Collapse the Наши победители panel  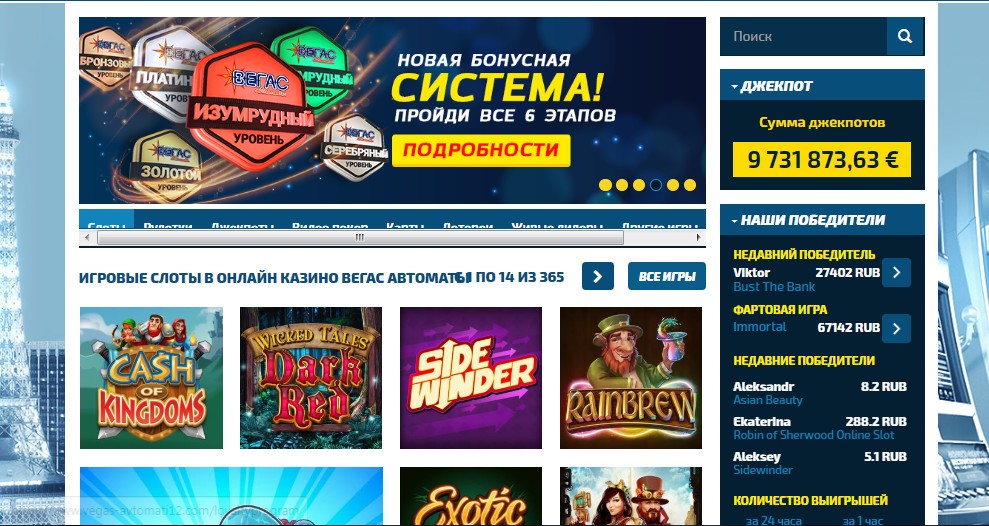click(x=735, y=221)
